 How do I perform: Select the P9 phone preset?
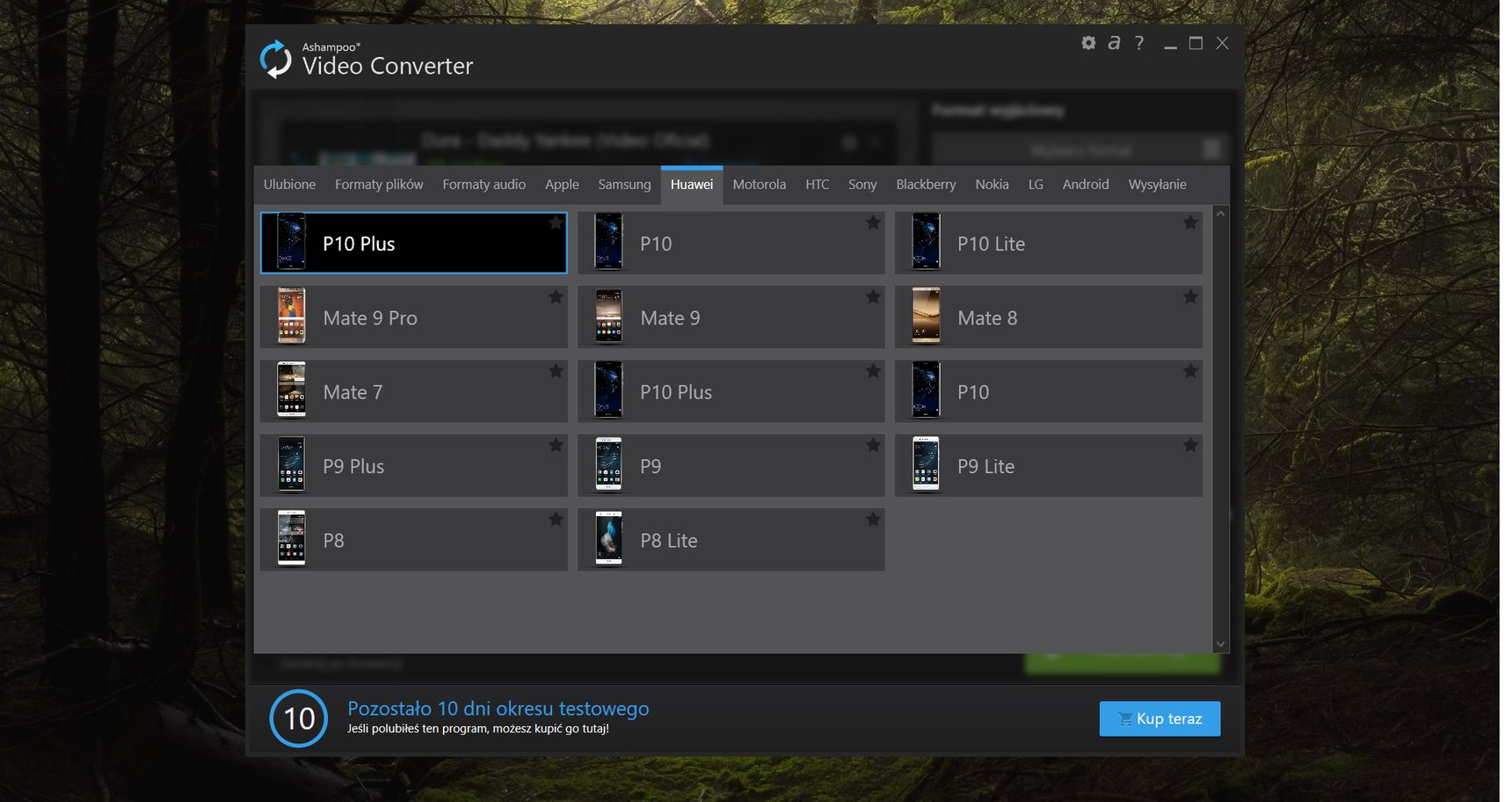pyautogui.click(x=731, y=465)
